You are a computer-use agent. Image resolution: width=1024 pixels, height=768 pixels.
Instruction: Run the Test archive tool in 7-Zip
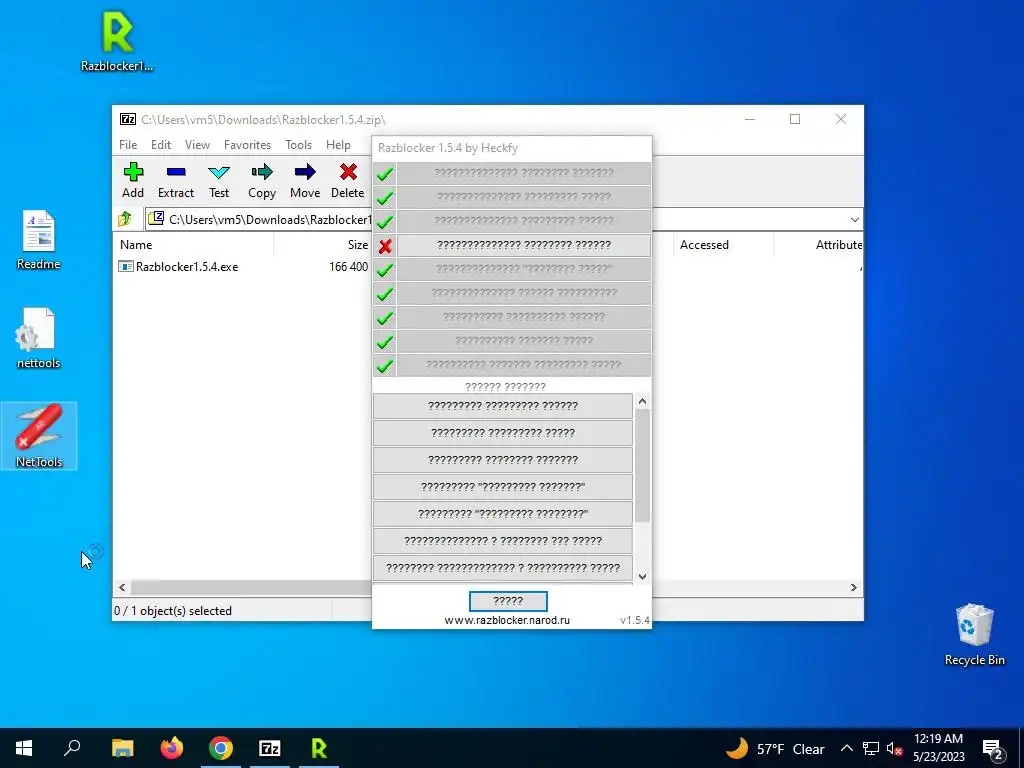tap(219, 172)
